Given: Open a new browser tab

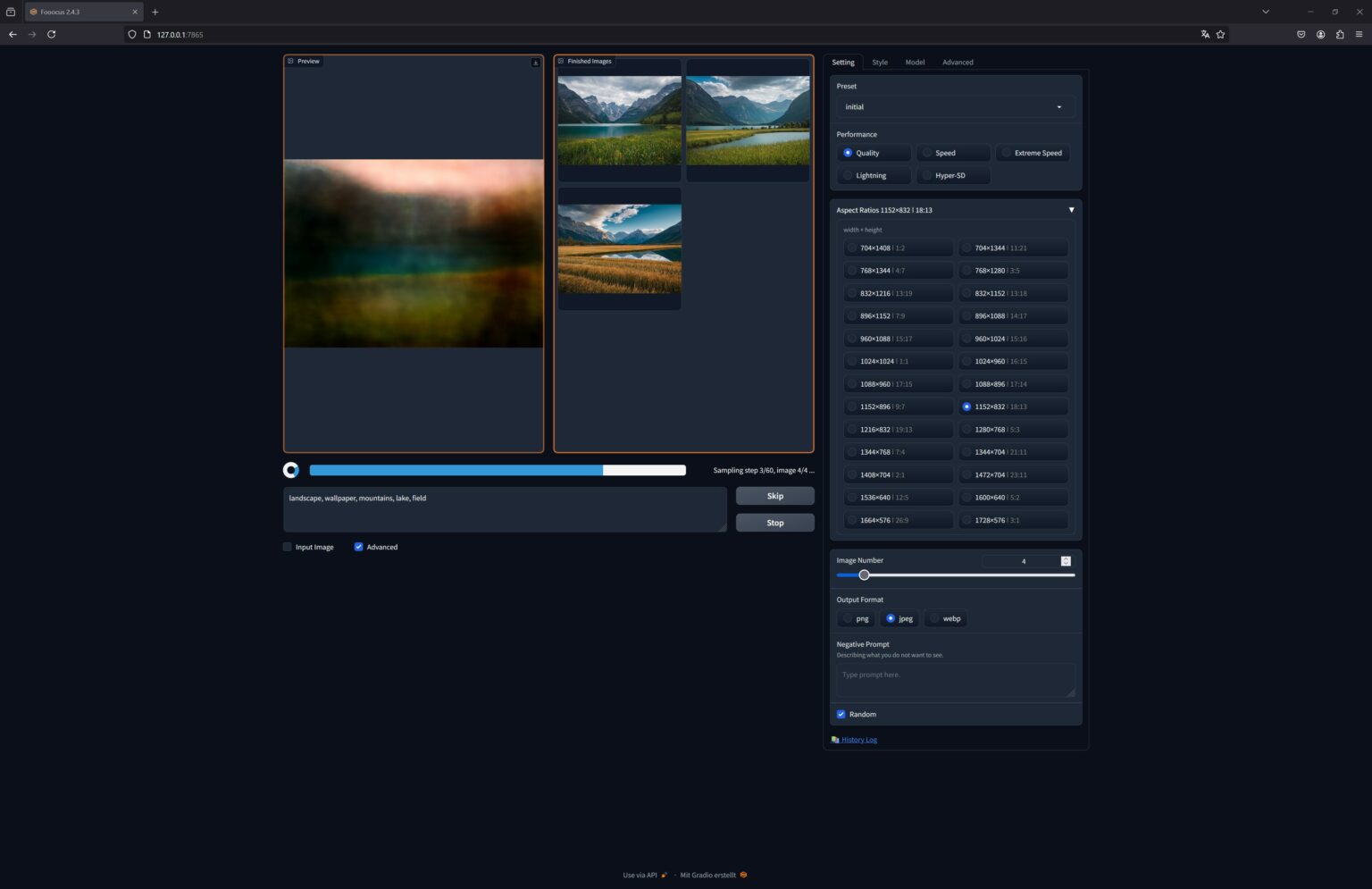Looking at the screenshot, I should pos(155,12).
